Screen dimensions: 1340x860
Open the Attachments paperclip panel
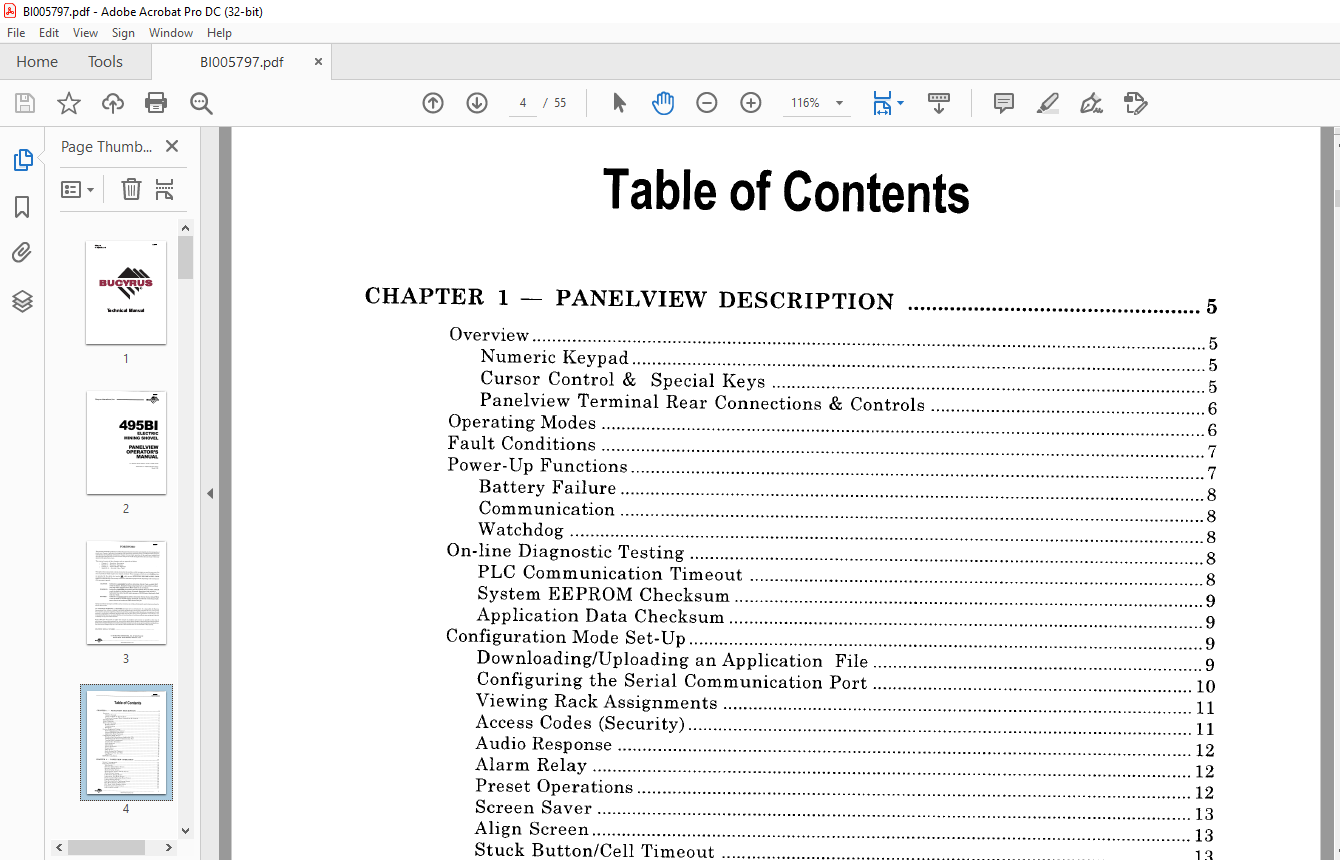pyautogui.click(x=22, y=253)
